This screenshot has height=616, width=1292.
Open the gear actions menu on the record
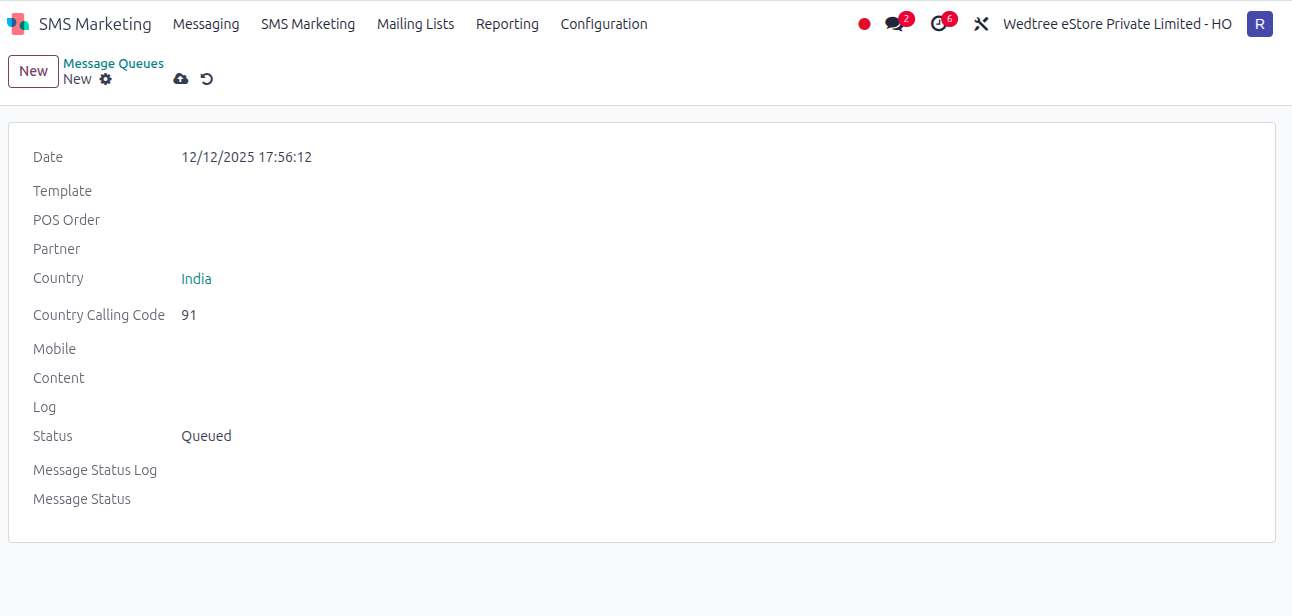(x=105, y=79)
